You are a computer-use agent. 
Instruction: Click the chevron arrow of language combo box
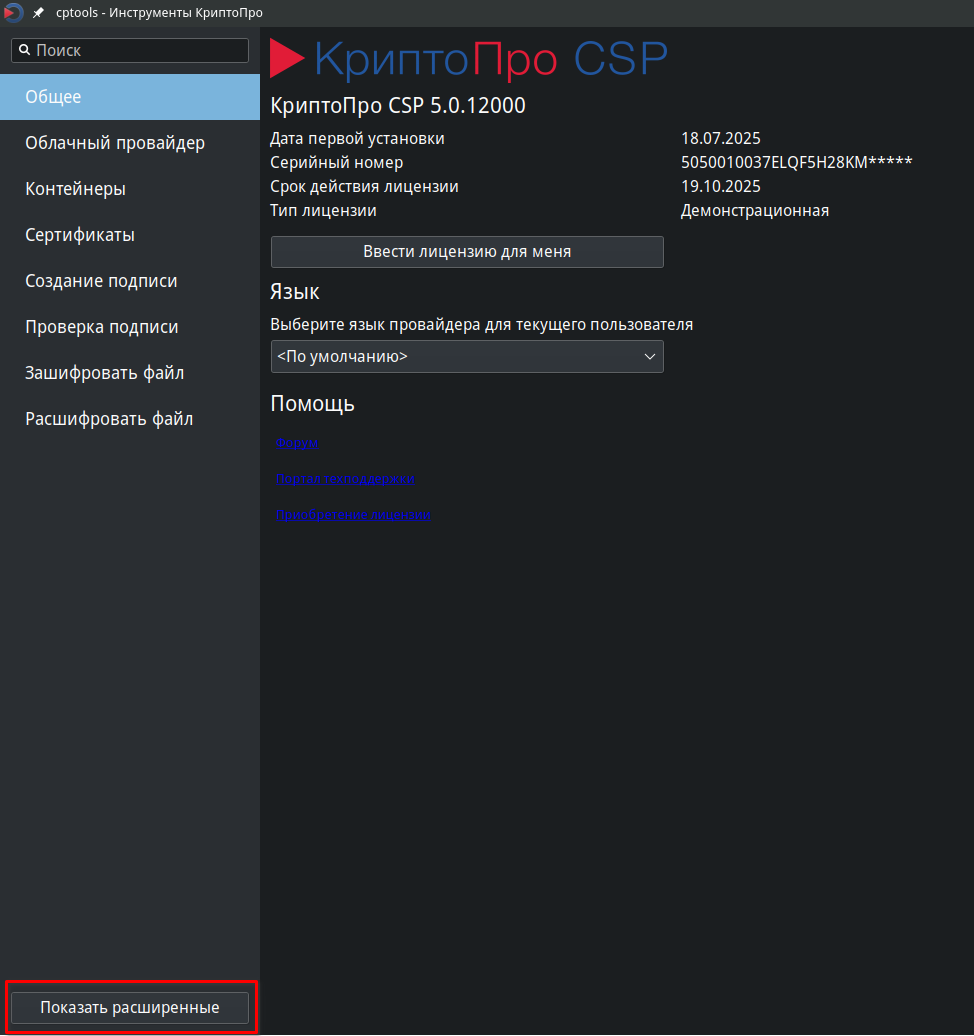pyautogui.click(x=649, y=357)
